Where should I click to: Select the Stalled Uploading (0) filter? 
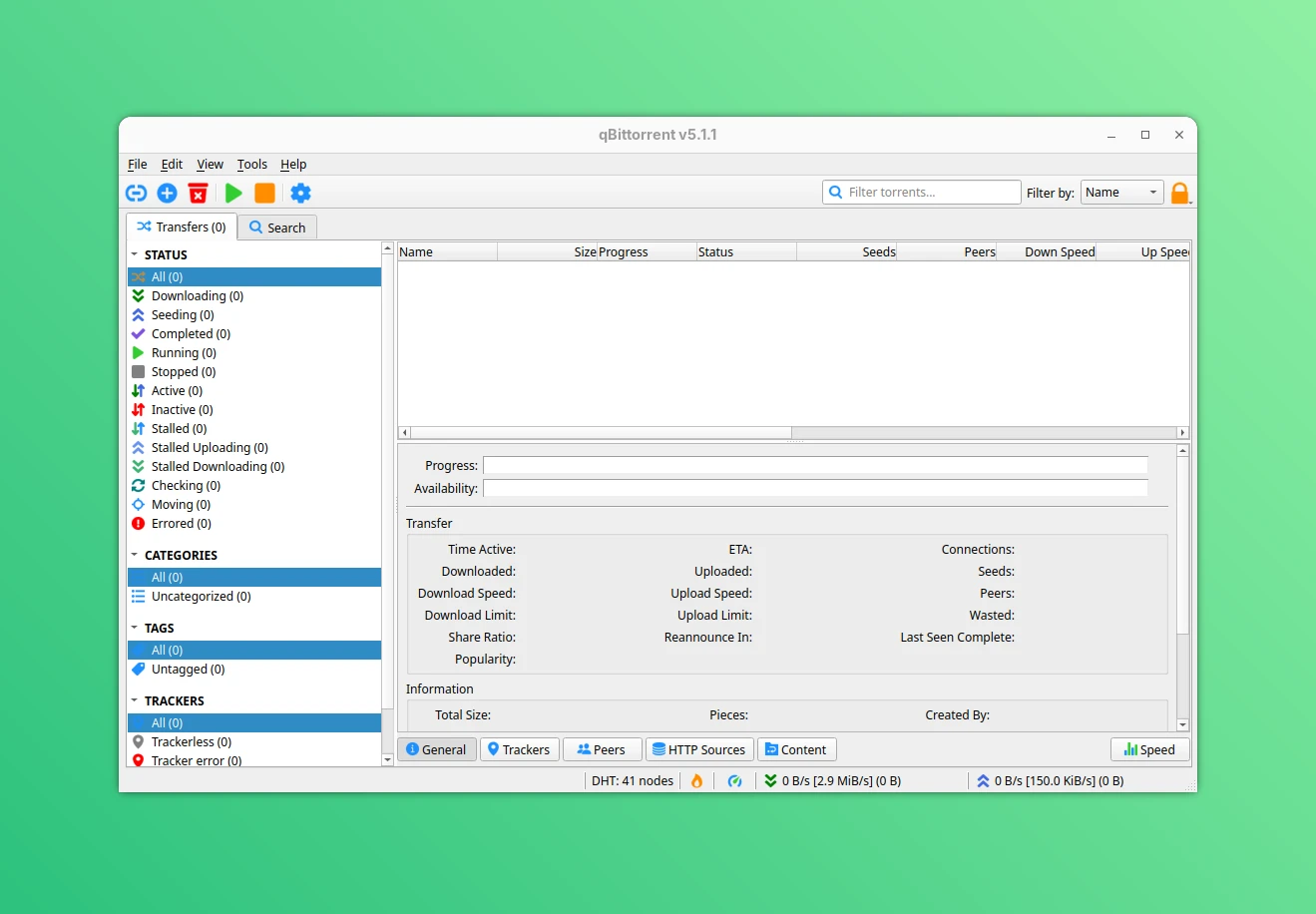click(x=254, y=447)
